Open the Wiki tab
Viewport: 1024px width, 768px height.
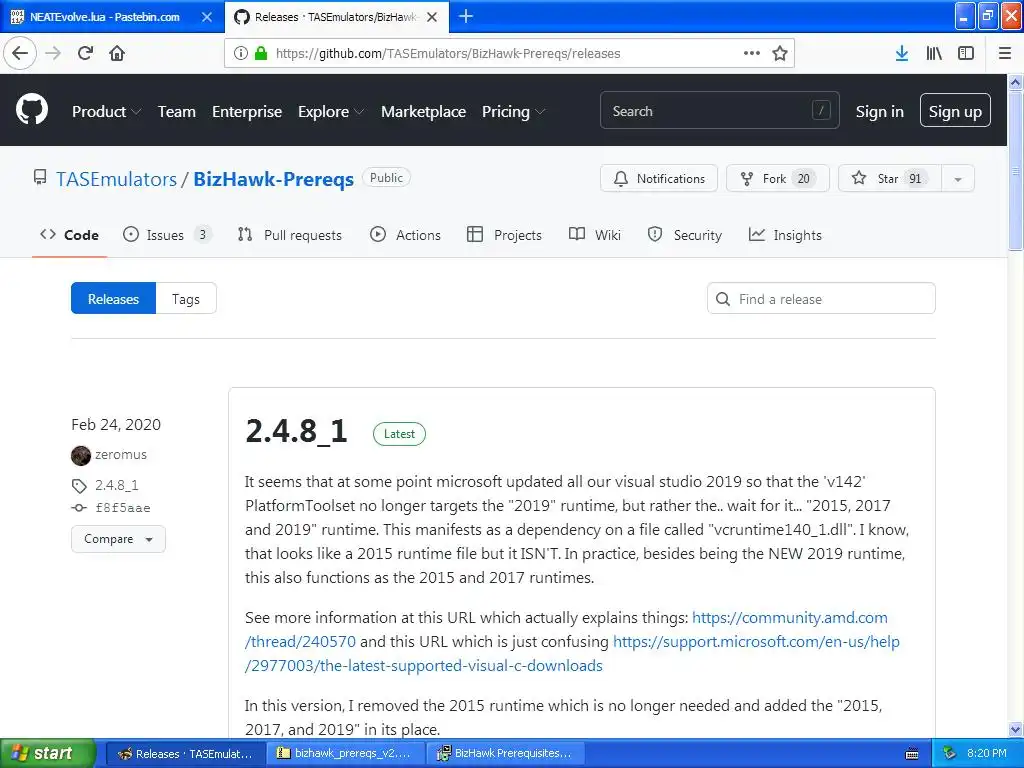coord(595,235)
